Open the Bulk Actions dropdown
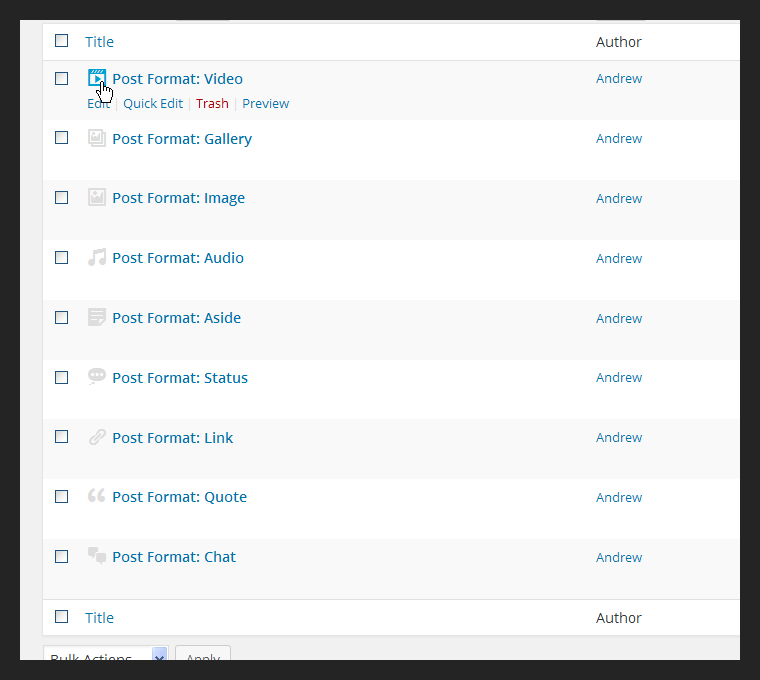 click(x=106, y=654)
